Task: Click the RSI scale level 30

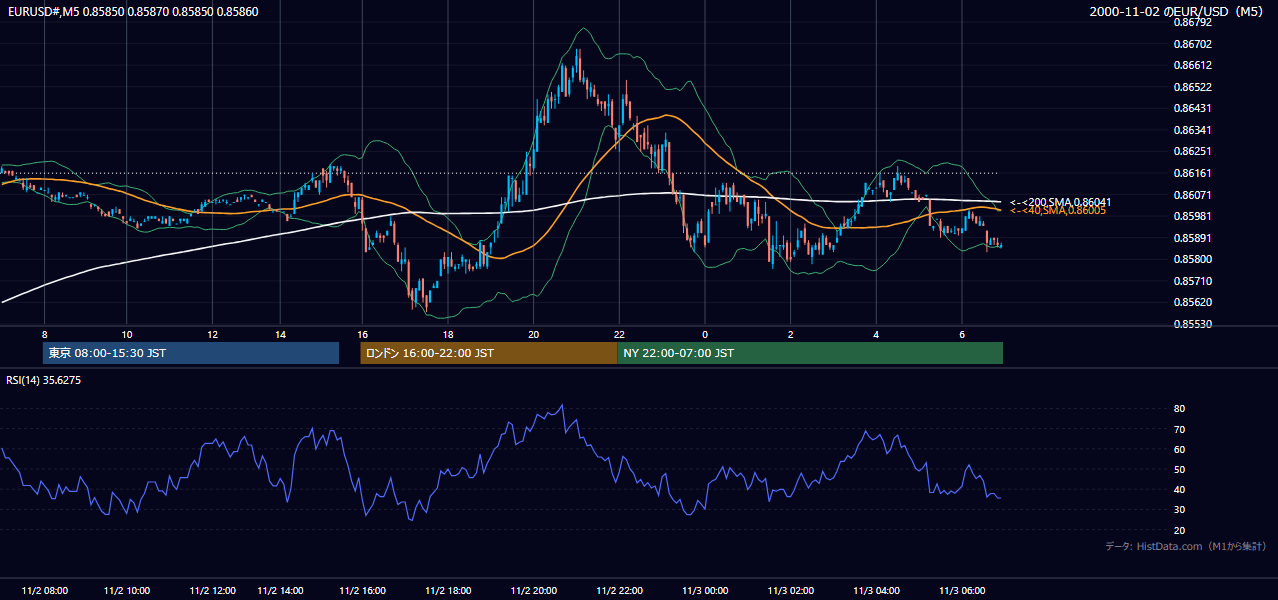Action: point(1179,510)
